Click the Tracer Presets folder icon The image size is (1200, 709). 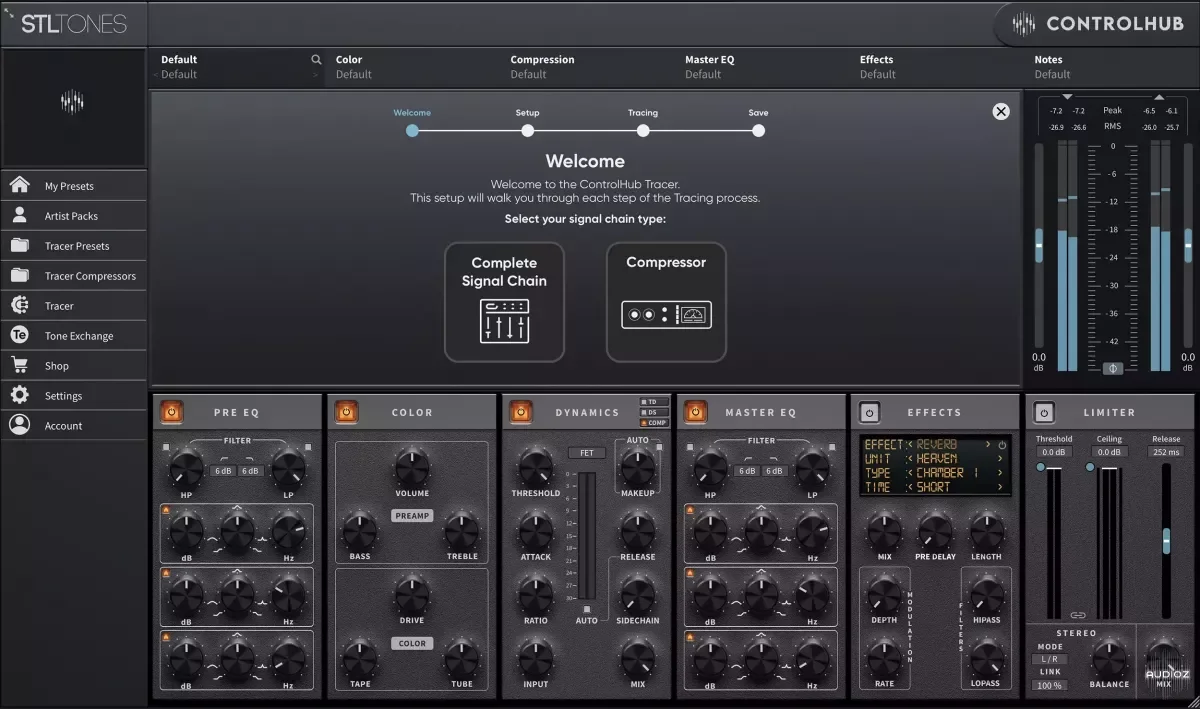pos(19,246)
